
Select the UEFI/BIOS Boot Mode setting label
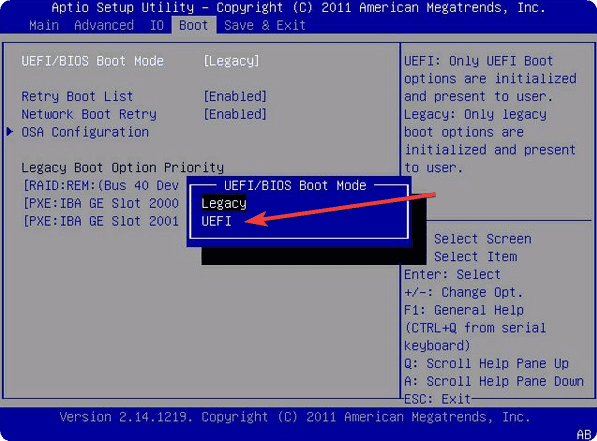point(93,61)
